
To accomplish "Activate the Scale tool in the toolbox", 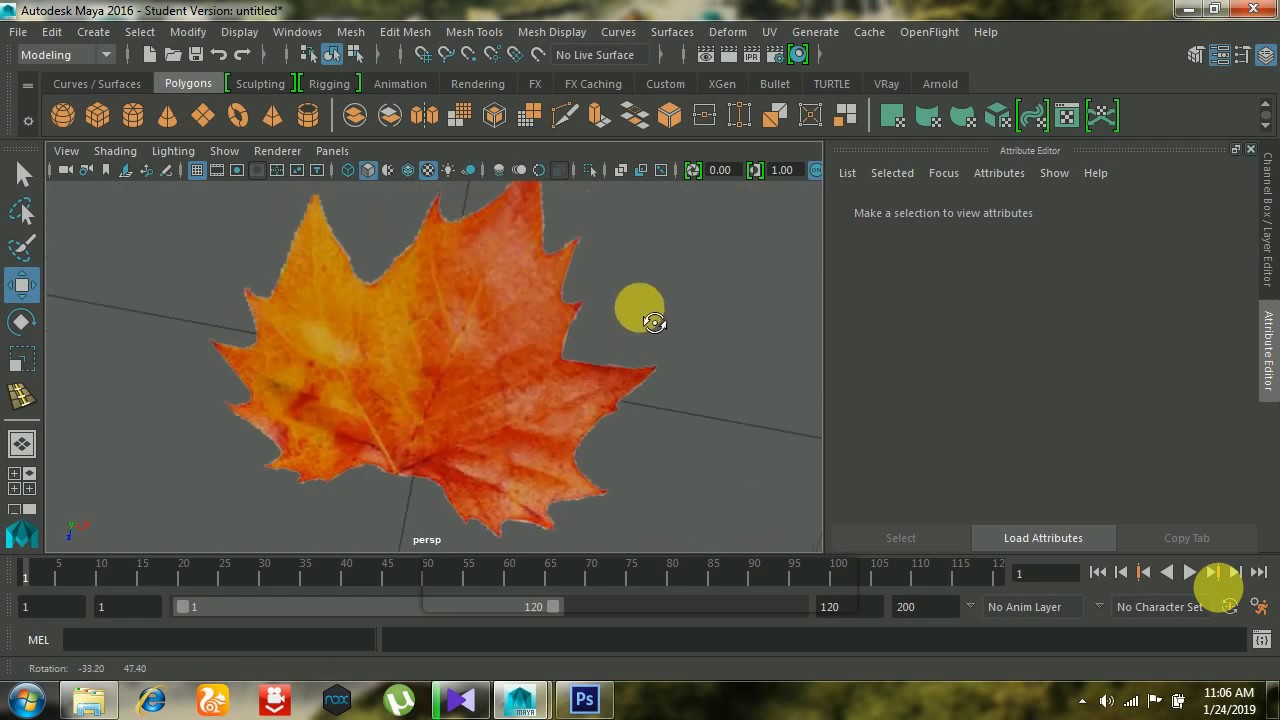I will point(22,359).
